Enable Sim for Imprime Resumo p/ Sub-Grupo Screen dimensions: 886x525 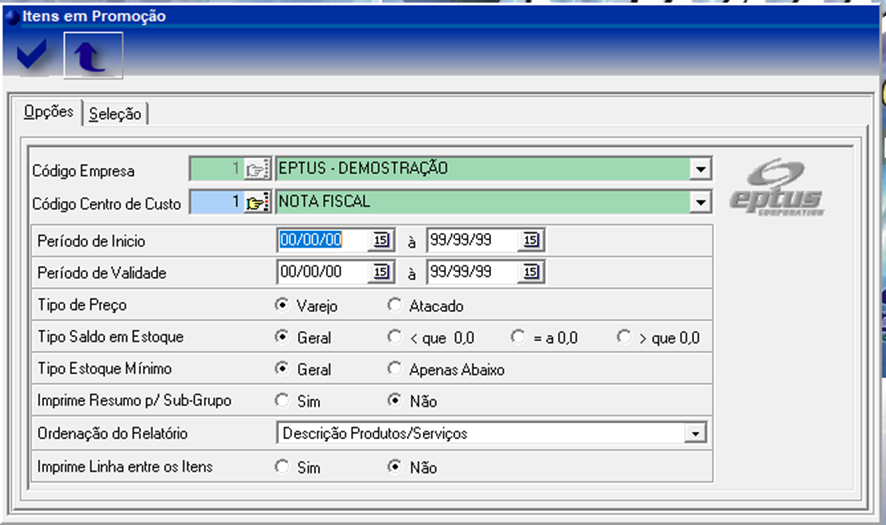pos(282,401)
